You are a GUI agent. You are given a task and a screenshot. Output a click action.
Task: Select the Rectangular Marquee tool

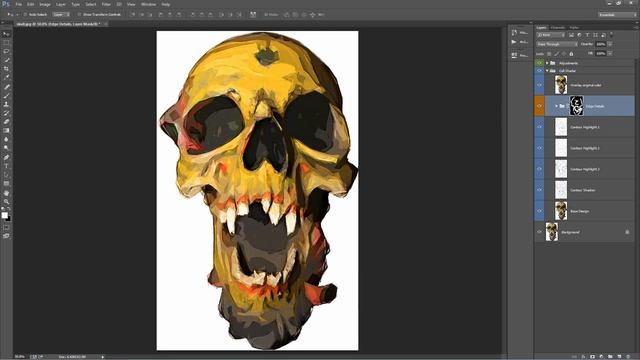click(6, 43)
